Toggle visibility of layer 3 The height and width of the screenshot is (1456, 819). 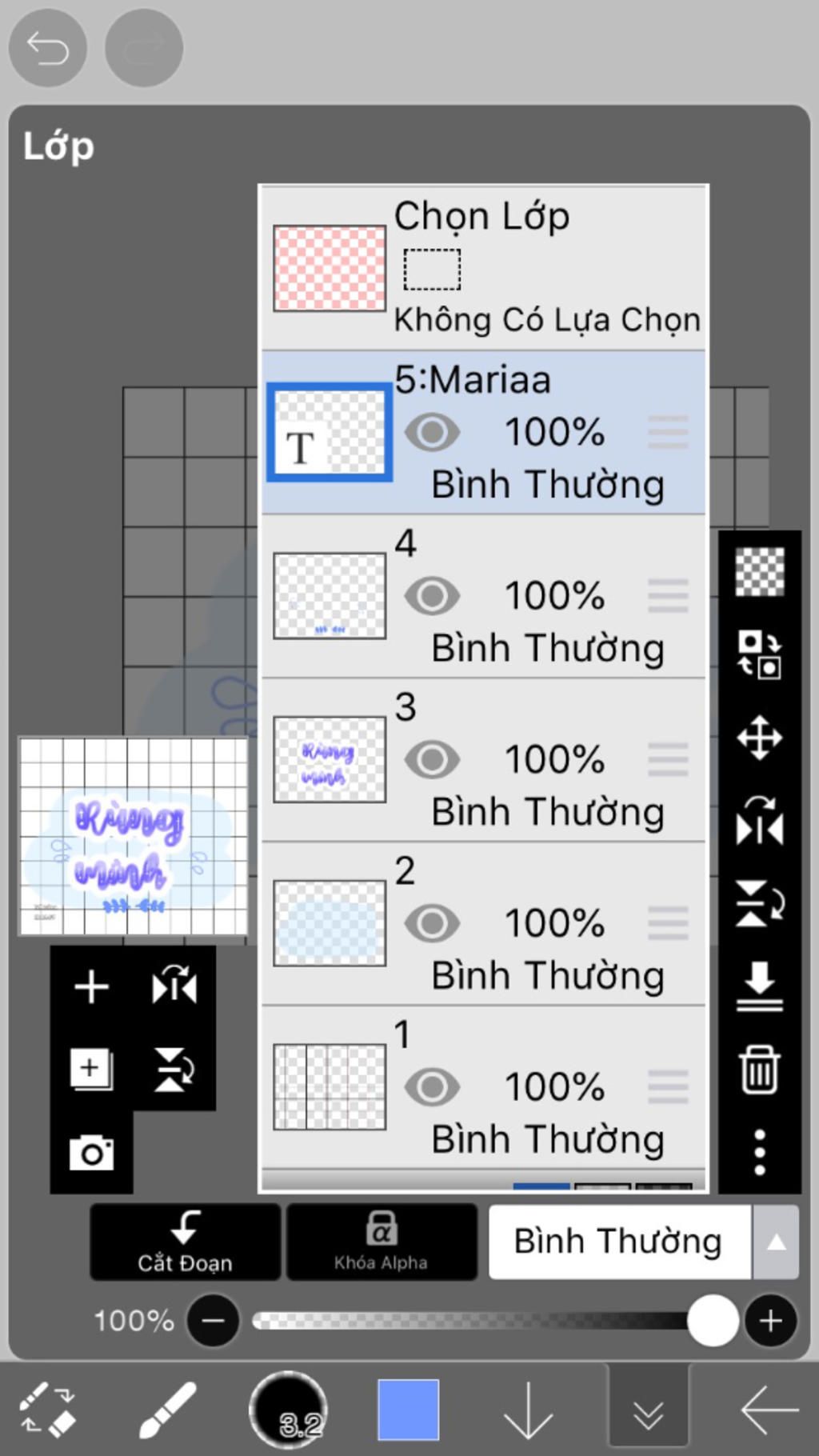click(432, 760)
